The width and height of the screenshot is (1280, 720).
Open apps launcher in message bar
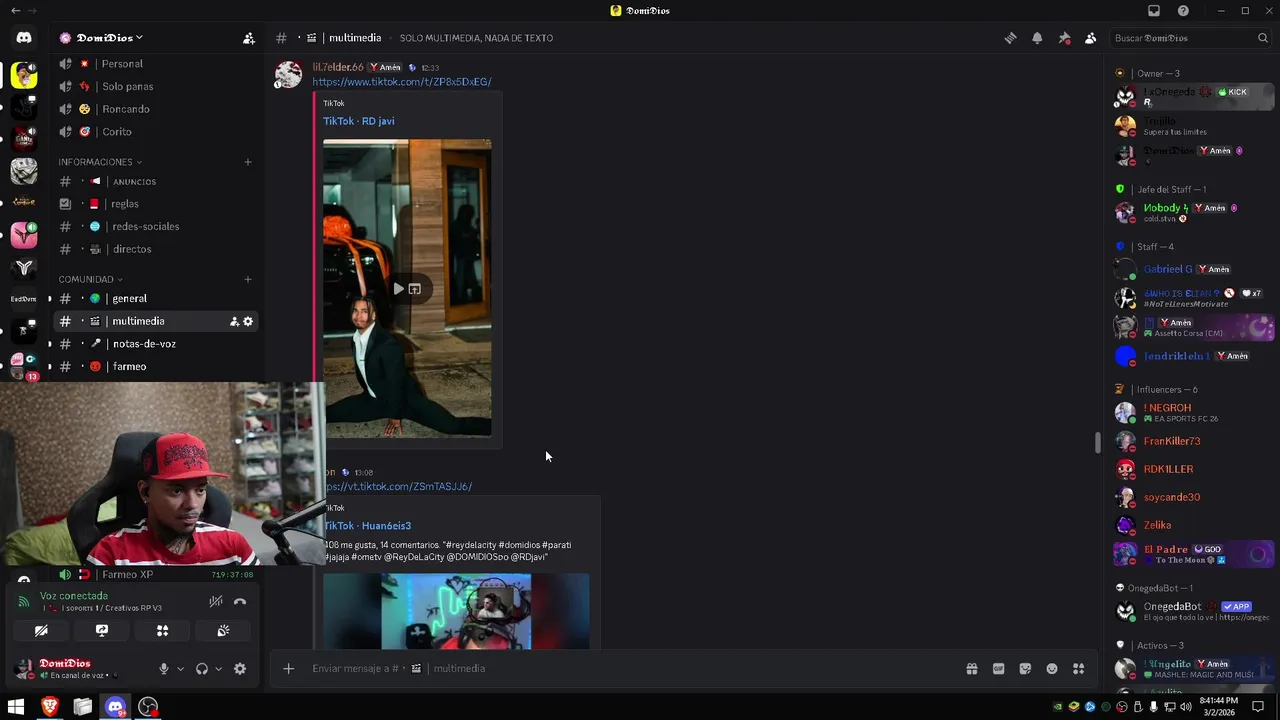tap(1079, 669)
